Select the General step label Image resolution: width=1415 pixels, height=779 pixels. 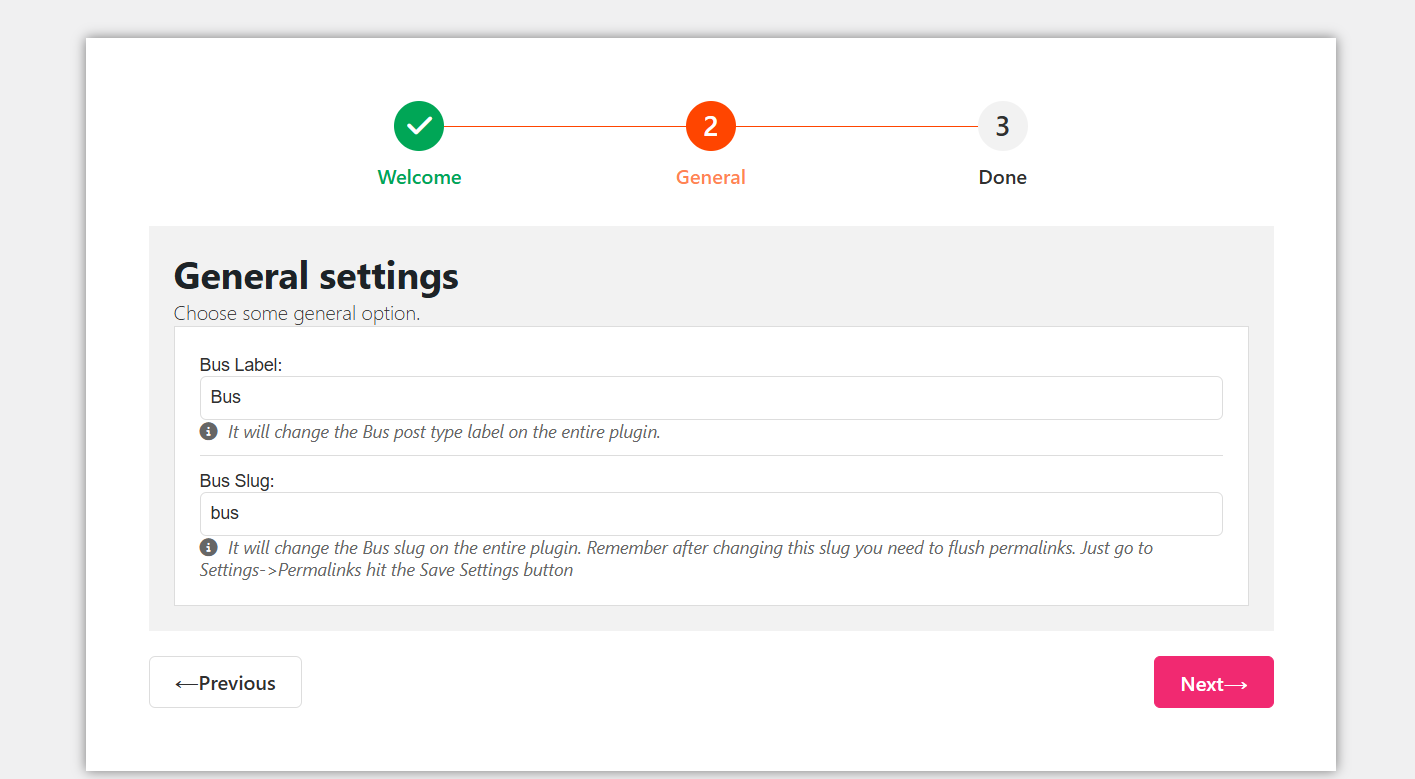coord(710,177)
